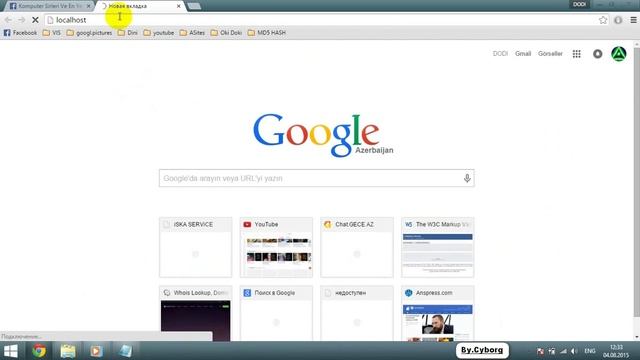The height and width of the screenshot is (360, 640).
Task: Stop loading the page with the X button
Action: (x=35, y=20)
